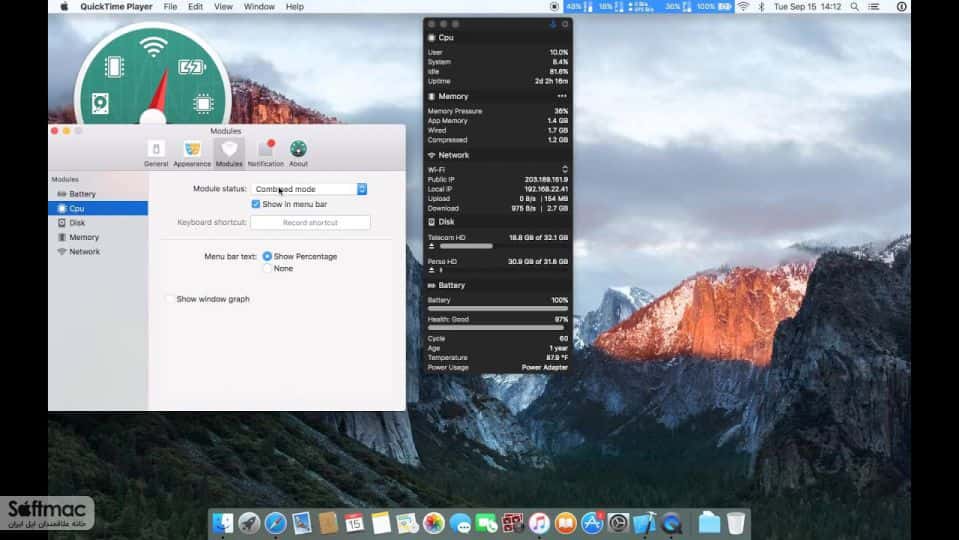Viewport: 959px width, 540px height.
Task: Select Battery in the Modules list
Action: click(x=98, y=194)
